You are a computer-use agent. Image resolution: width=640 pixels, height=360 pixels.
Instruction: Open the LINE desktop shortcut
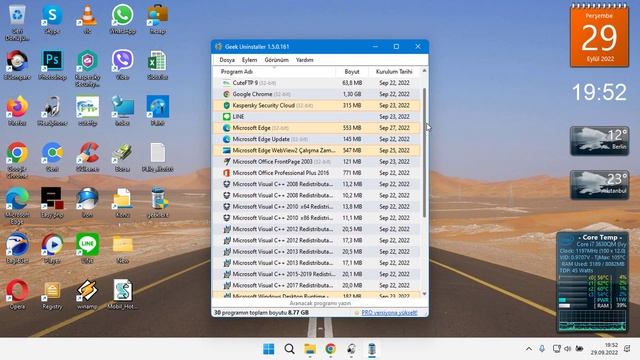tap(87, 247)
